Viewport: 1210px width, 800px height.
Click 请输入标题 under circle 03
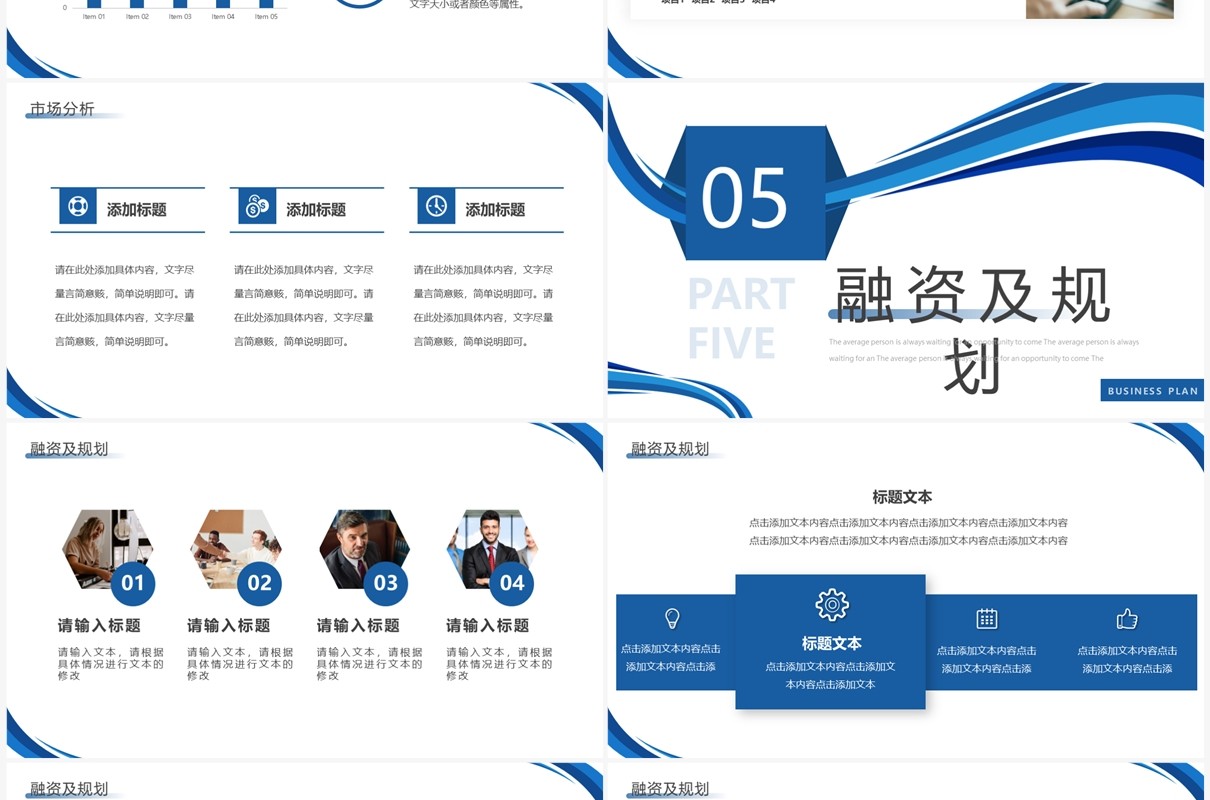click(358, 626)
